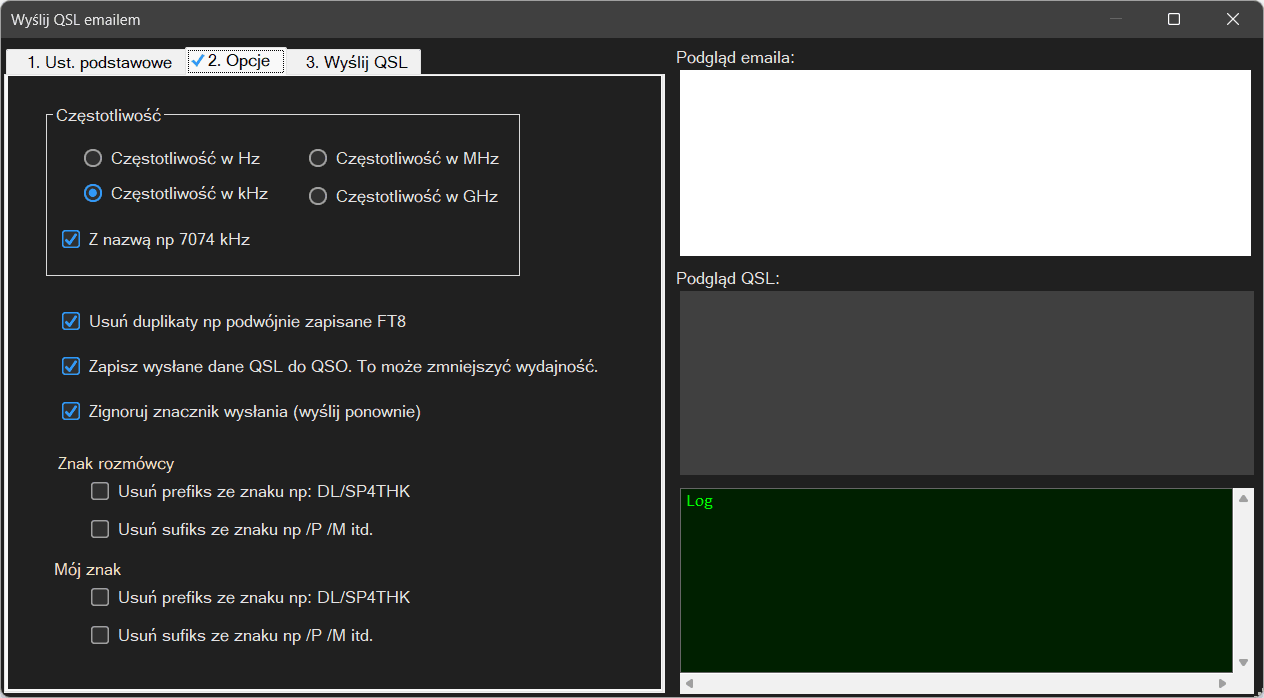
Task: Uncheck "Zignoruj znacznik wysłania" checkbox
Action: 71,411
